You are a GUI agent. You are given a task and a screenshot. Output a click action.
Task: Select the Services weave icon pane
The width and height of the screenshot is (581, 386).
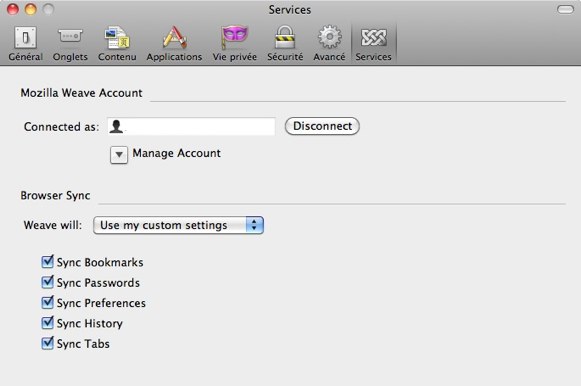coord(374,43)
